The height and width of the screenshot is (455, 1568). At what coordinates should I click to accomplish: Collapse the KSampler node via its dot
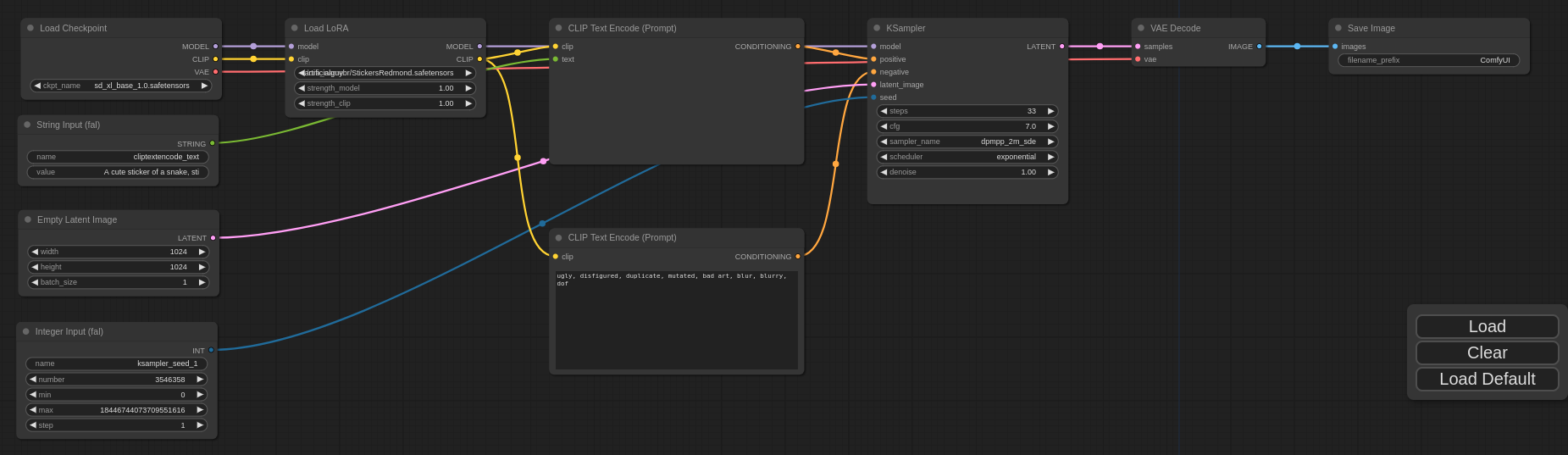pyautogui.click(x=877, y=28)
